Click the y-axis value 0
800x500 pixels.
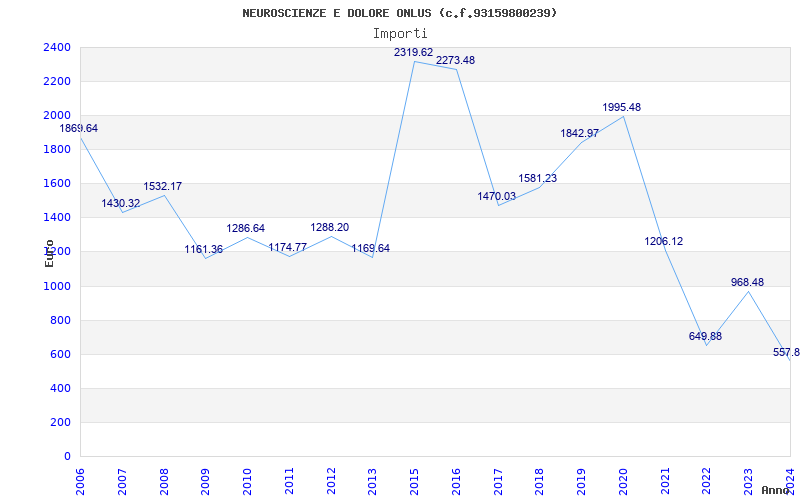[67, 457]
